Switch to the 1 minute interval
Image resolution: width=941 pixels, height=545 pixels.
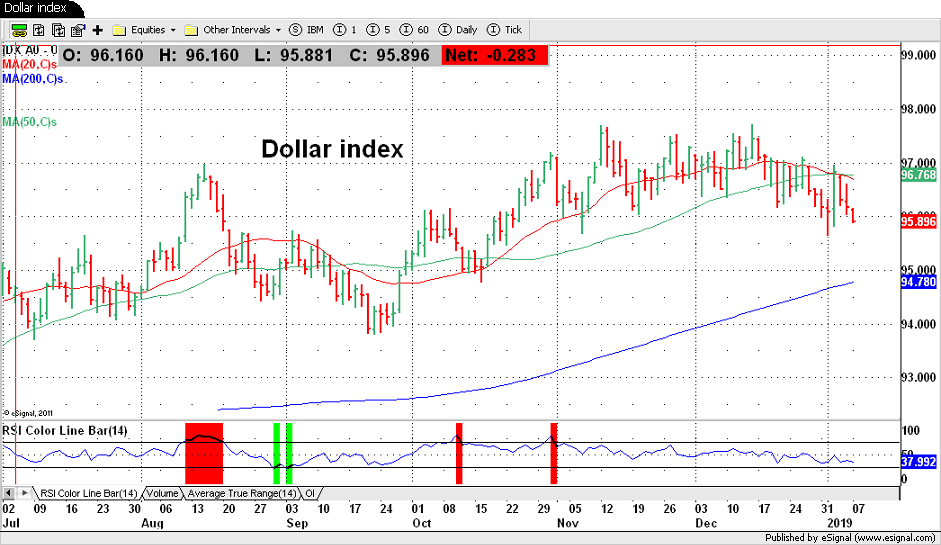[x=345, y=29]
